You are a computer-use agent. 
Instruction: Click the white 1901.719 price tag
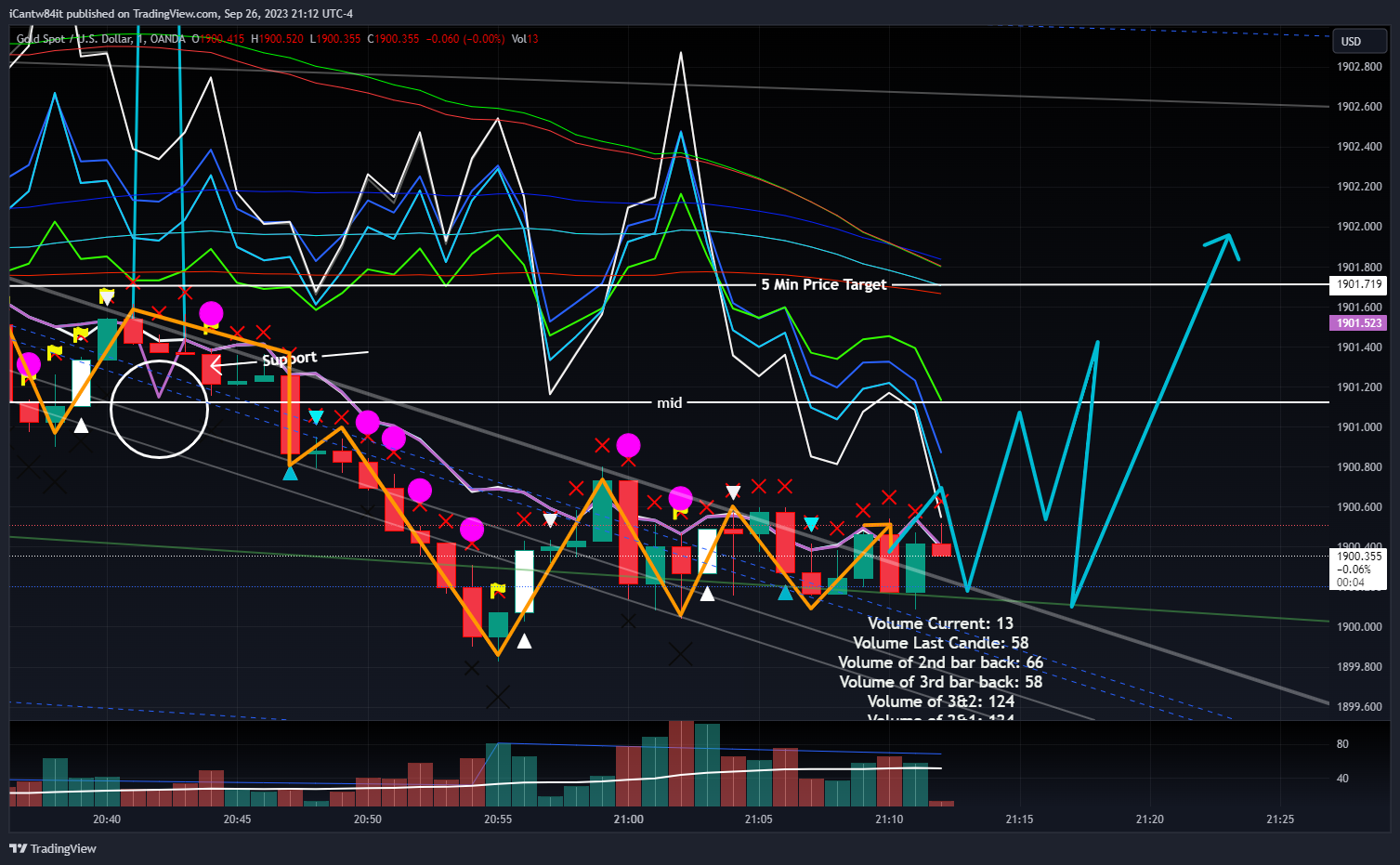click(x=1358, y=284)
